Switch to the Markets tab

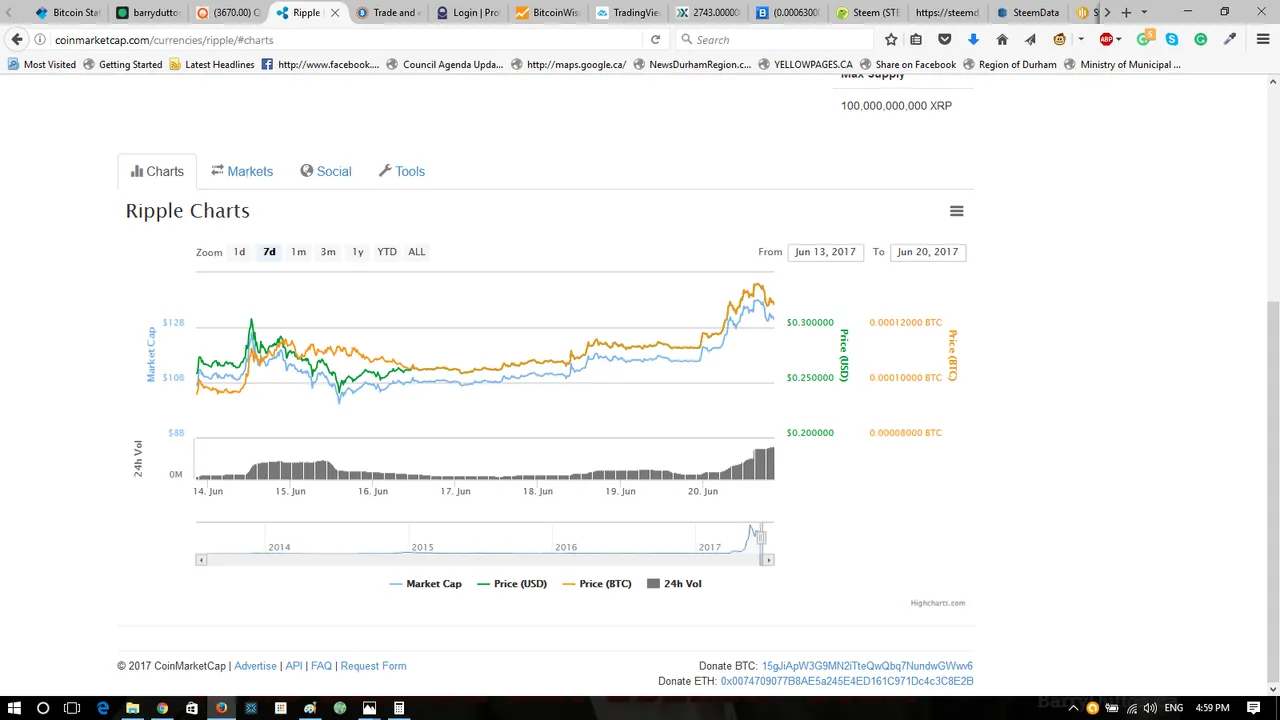point(242,172)
